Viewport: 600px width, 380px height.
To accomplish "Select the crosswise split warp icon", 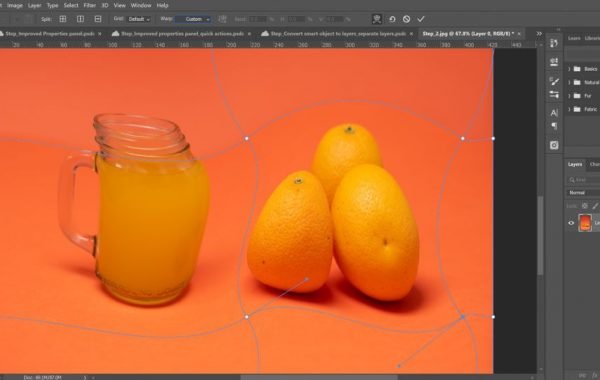I will 63,19.
